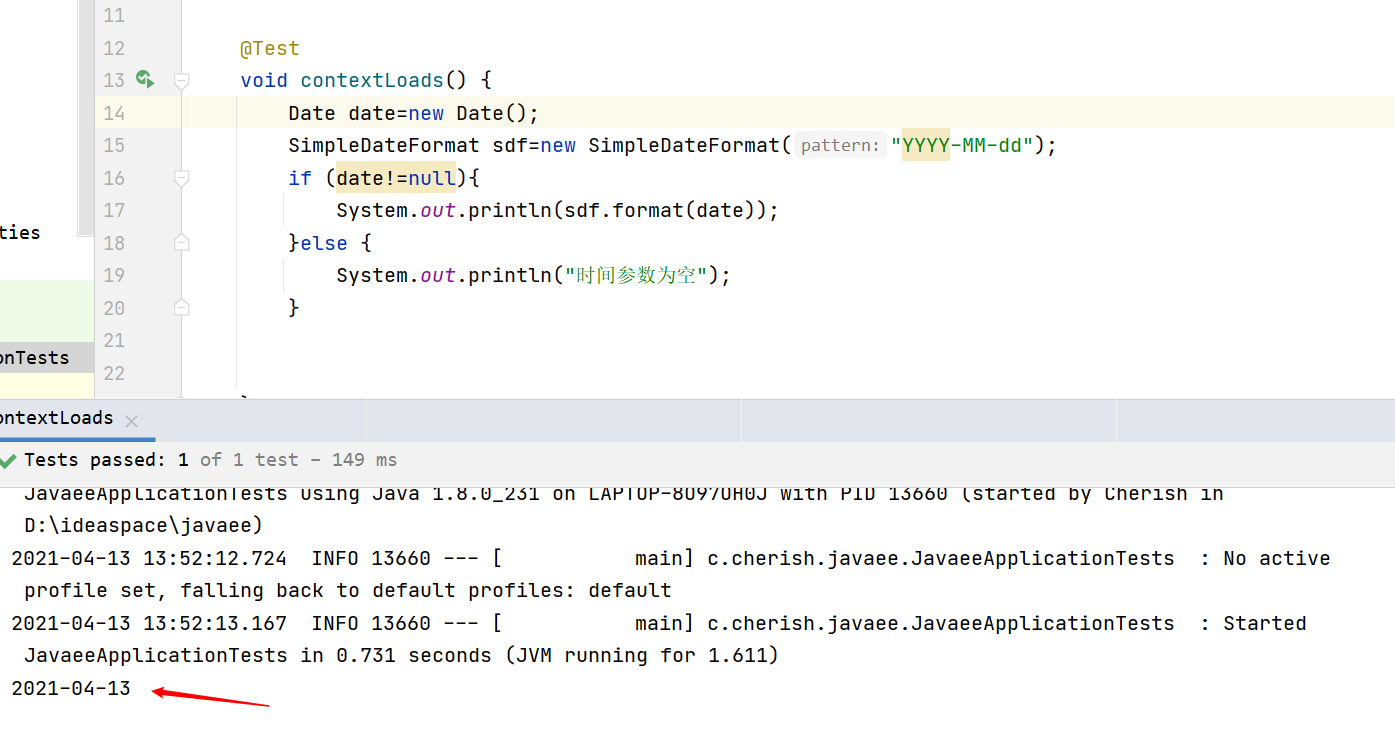1395x737 pixels.
Task: Click "No active" in the console log
Action: click(x=1277, y=558)
